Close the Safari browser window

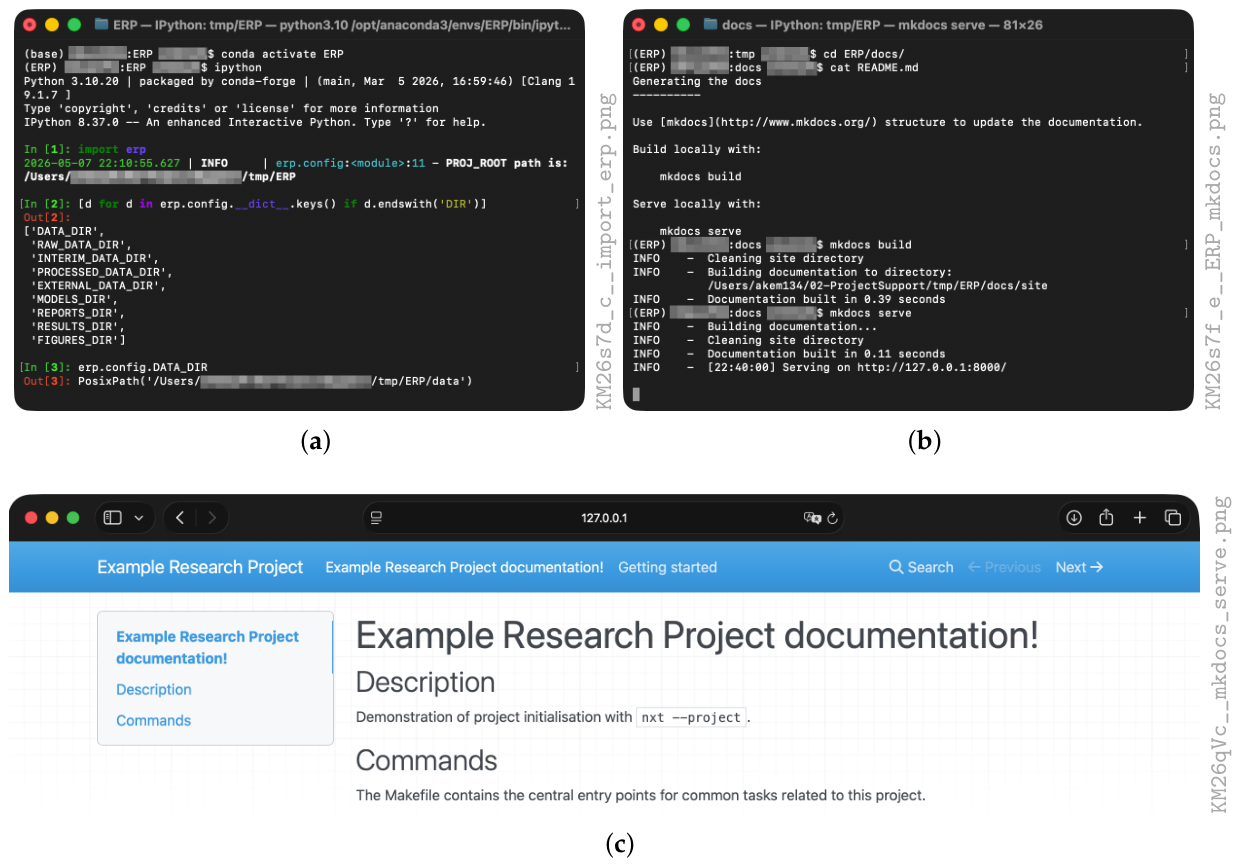click(30, 518)
